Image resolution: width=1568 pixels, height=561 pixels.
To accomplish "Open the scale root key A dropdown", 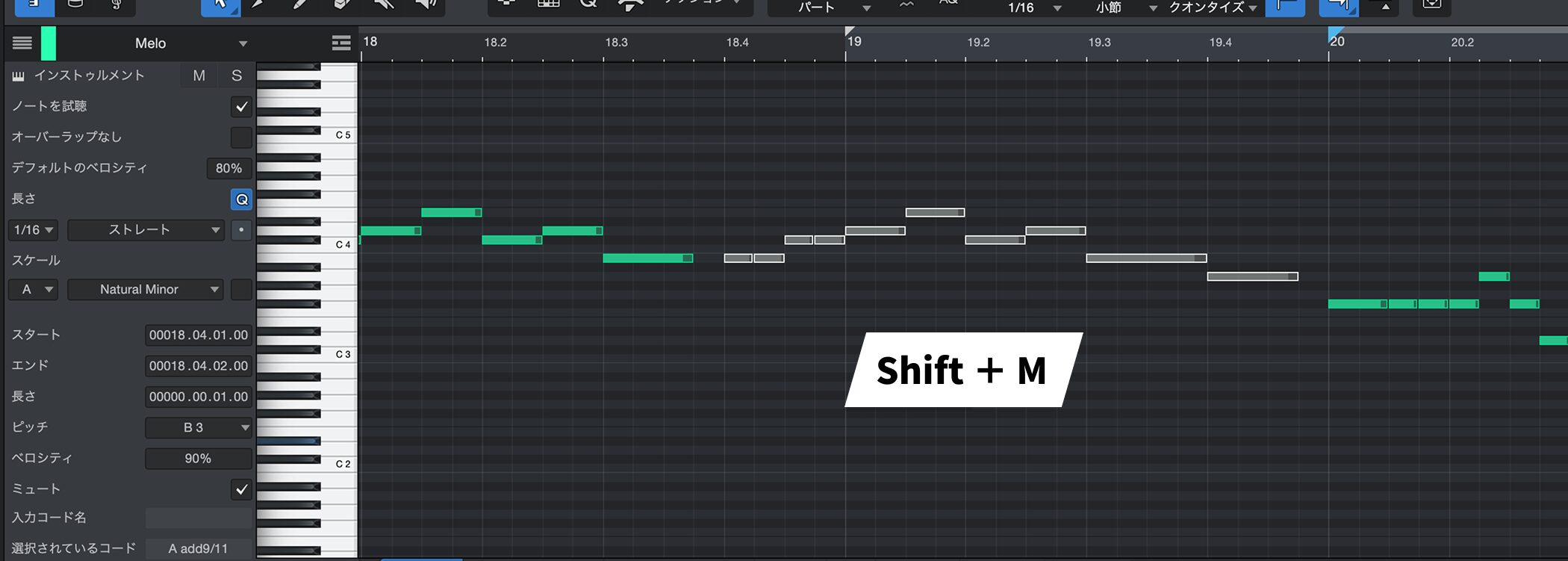I will (33, 290).
